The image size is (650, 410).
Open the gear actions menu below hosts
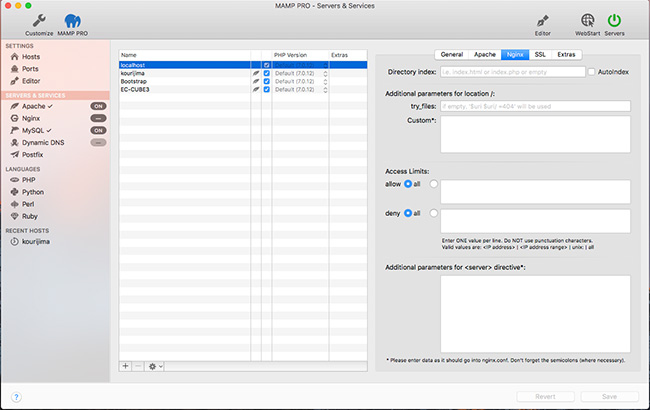coord(155,366)
